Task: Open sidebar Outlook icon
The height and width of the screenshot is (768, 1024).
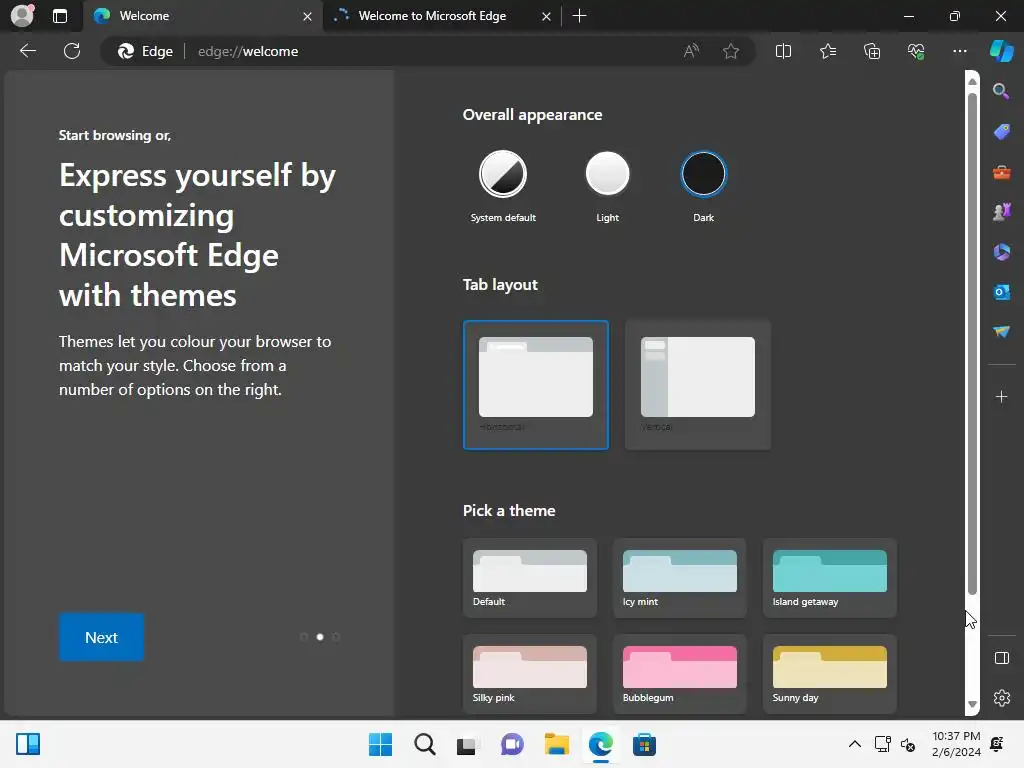Action: point(1001,292)
